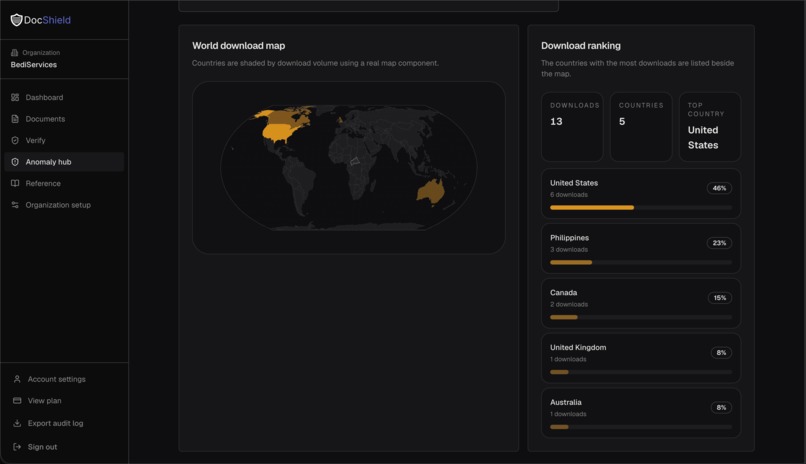Open the Reference page

[64, 183]
